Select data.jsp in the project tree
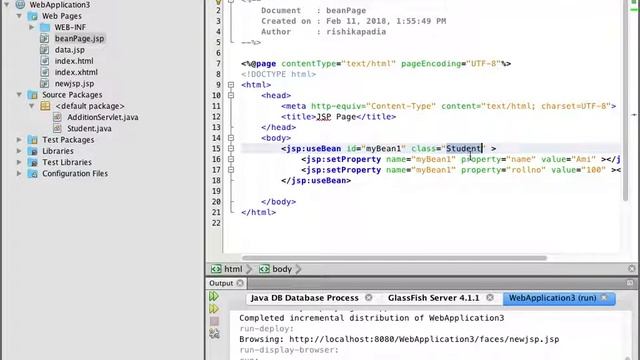640x360 pixels. click(70, 50)
